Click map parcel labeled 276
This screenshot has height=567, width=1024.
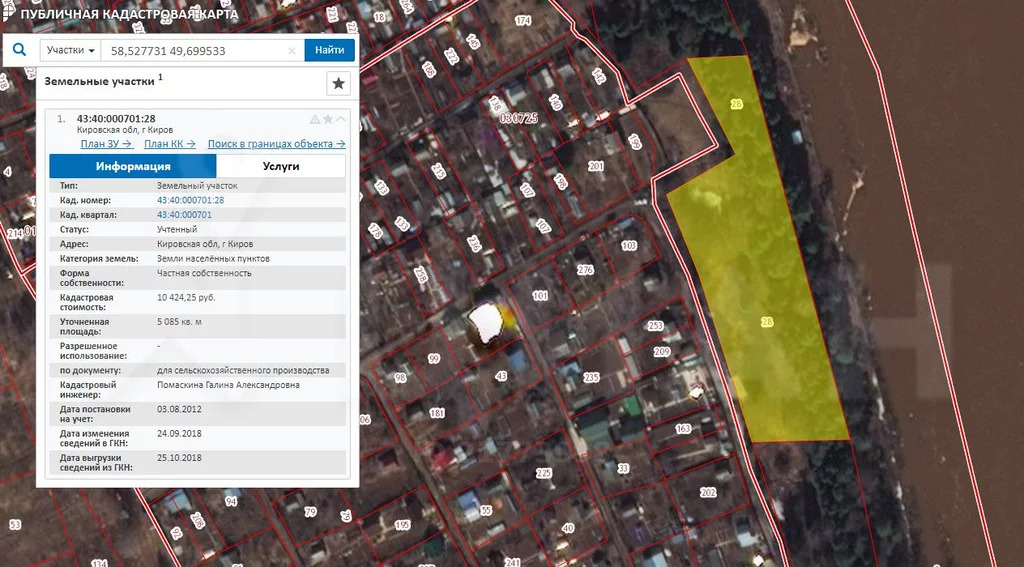point(585,270)
